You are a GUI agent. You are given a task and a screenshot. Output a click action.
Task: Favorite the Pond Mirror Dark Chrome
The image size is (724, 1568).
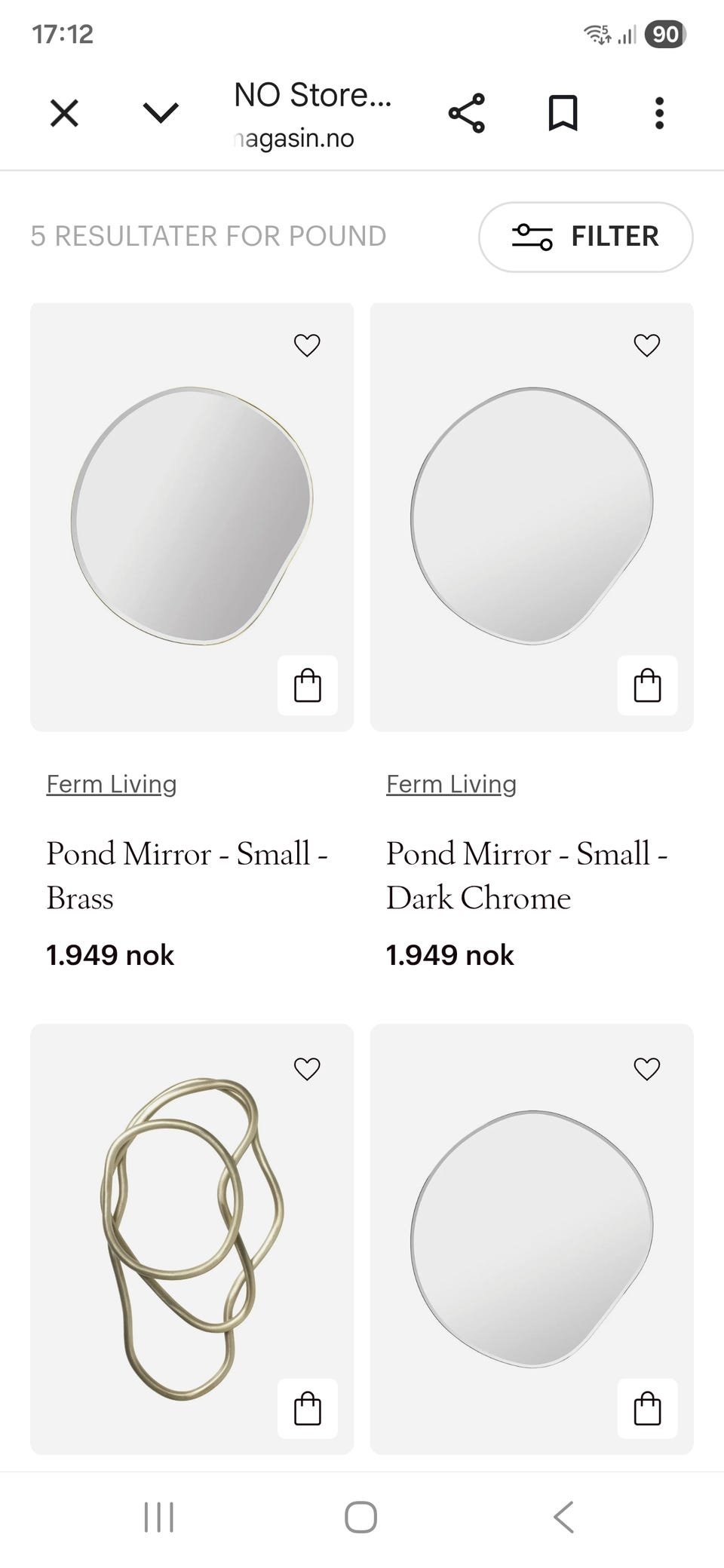coord(647,345)
